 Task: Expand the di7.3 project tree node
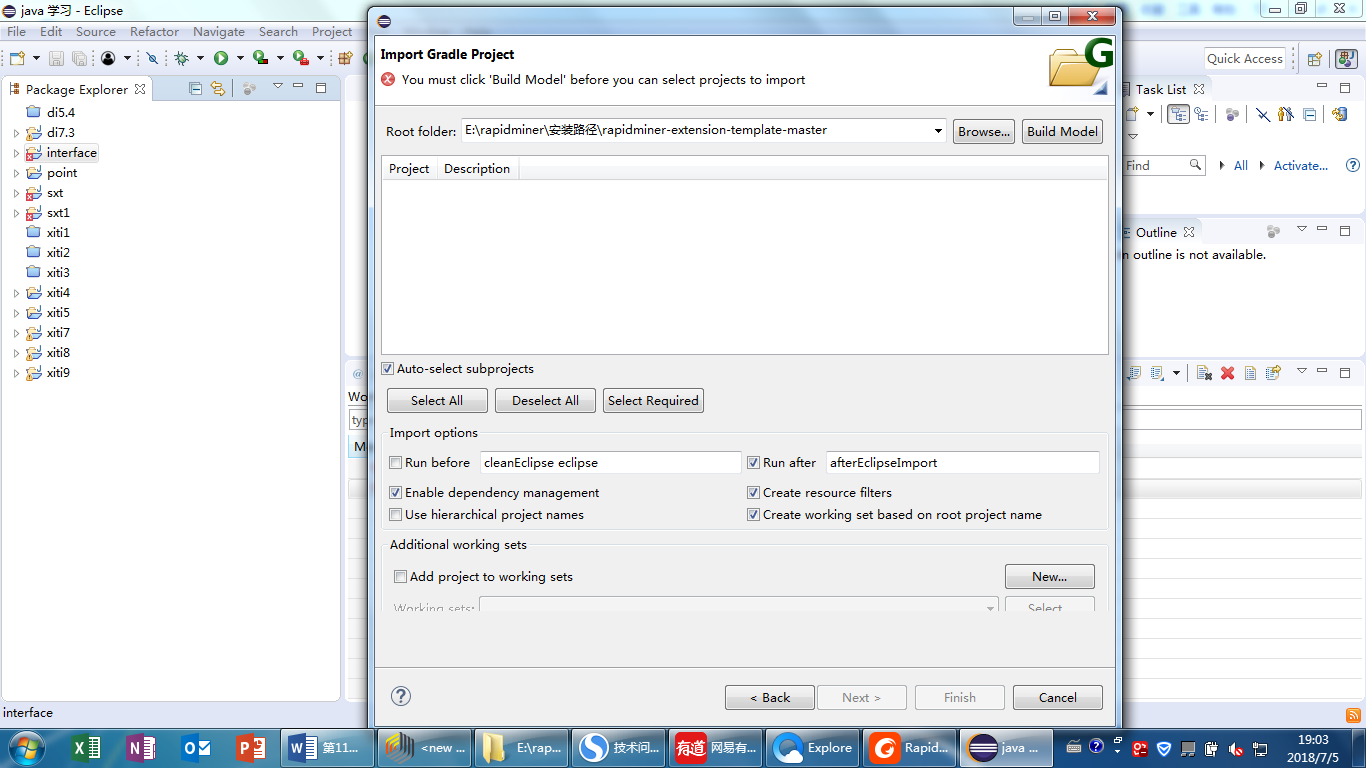[x=16, y=133]
